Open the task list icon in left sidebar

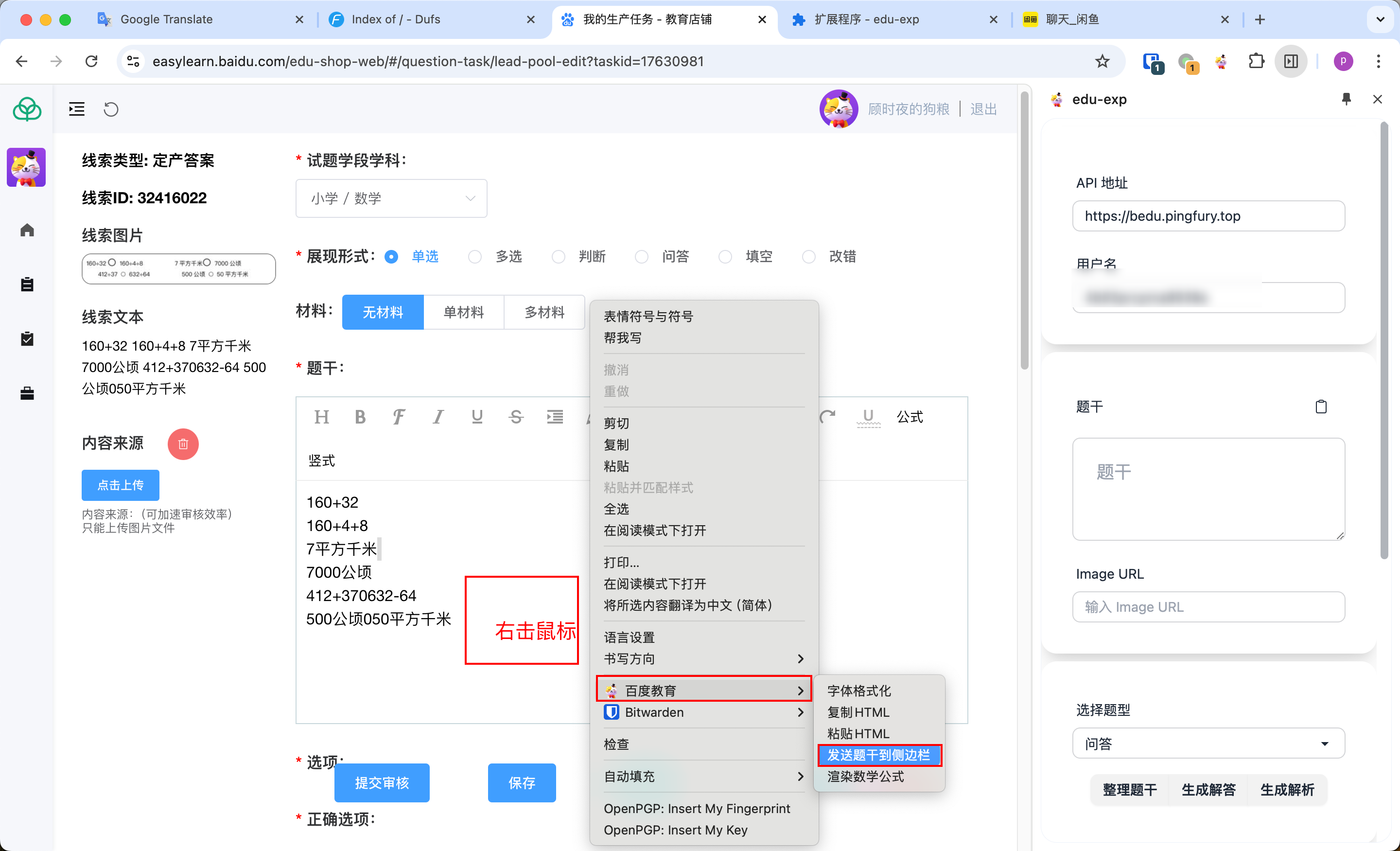[26, 284]
